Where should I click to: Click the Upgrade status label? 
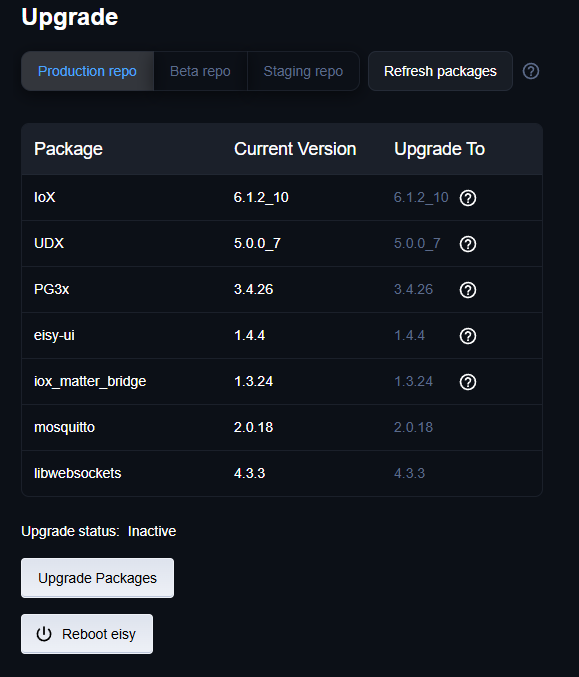click(x=70, y=531)
